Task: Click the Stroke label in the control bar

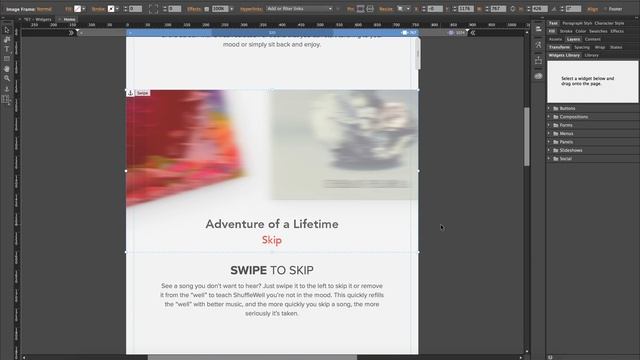Action: tap(98, 9)
